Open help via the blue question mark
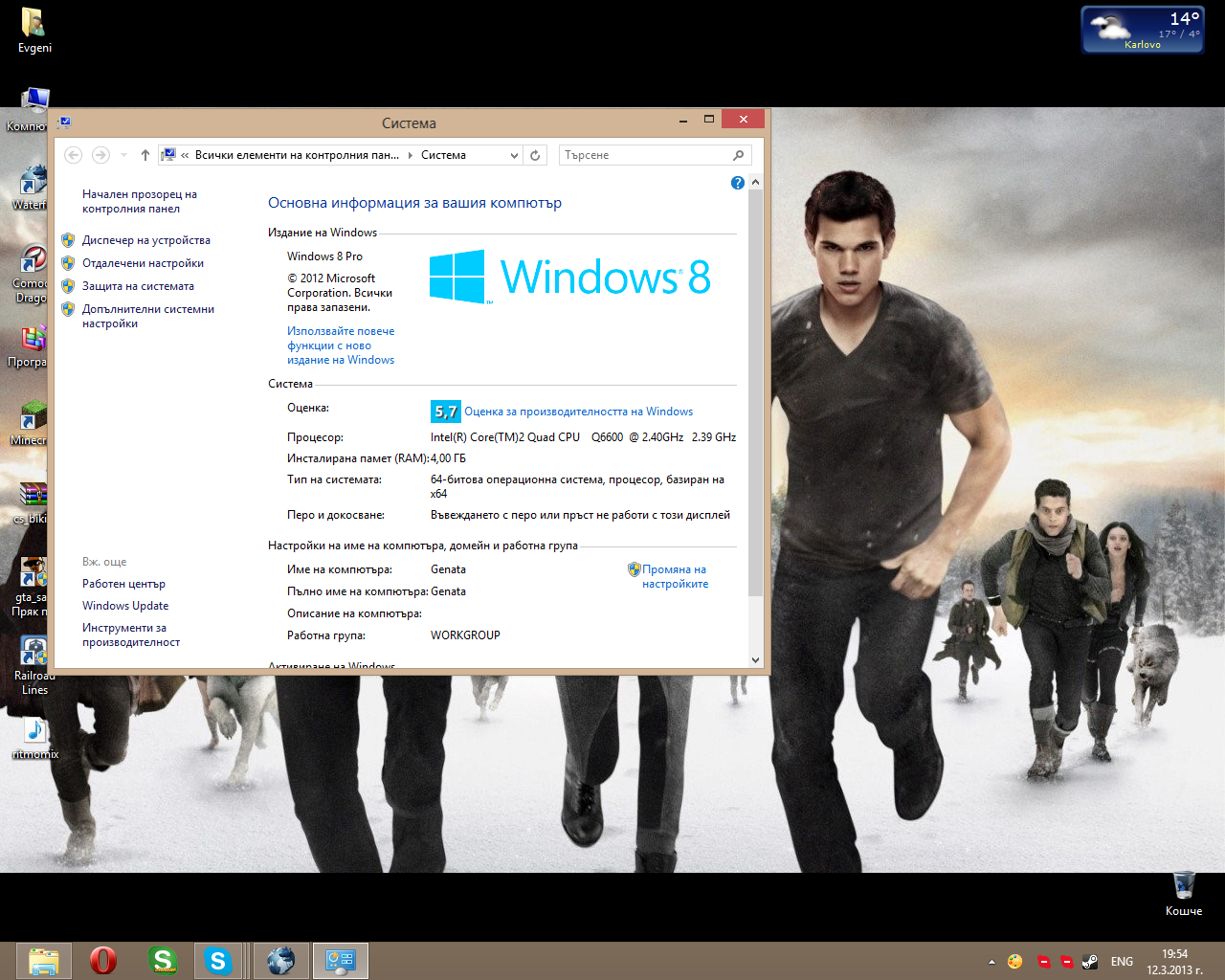1225x980 pixels. click(737, 183)
